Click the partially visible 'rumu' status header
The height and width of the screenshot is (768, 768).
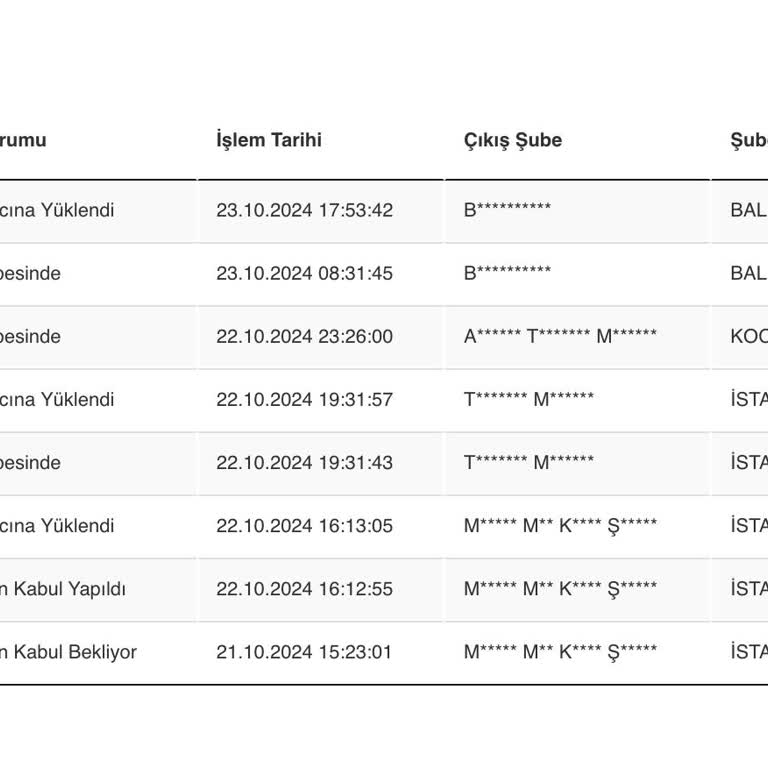click(23, 140)
